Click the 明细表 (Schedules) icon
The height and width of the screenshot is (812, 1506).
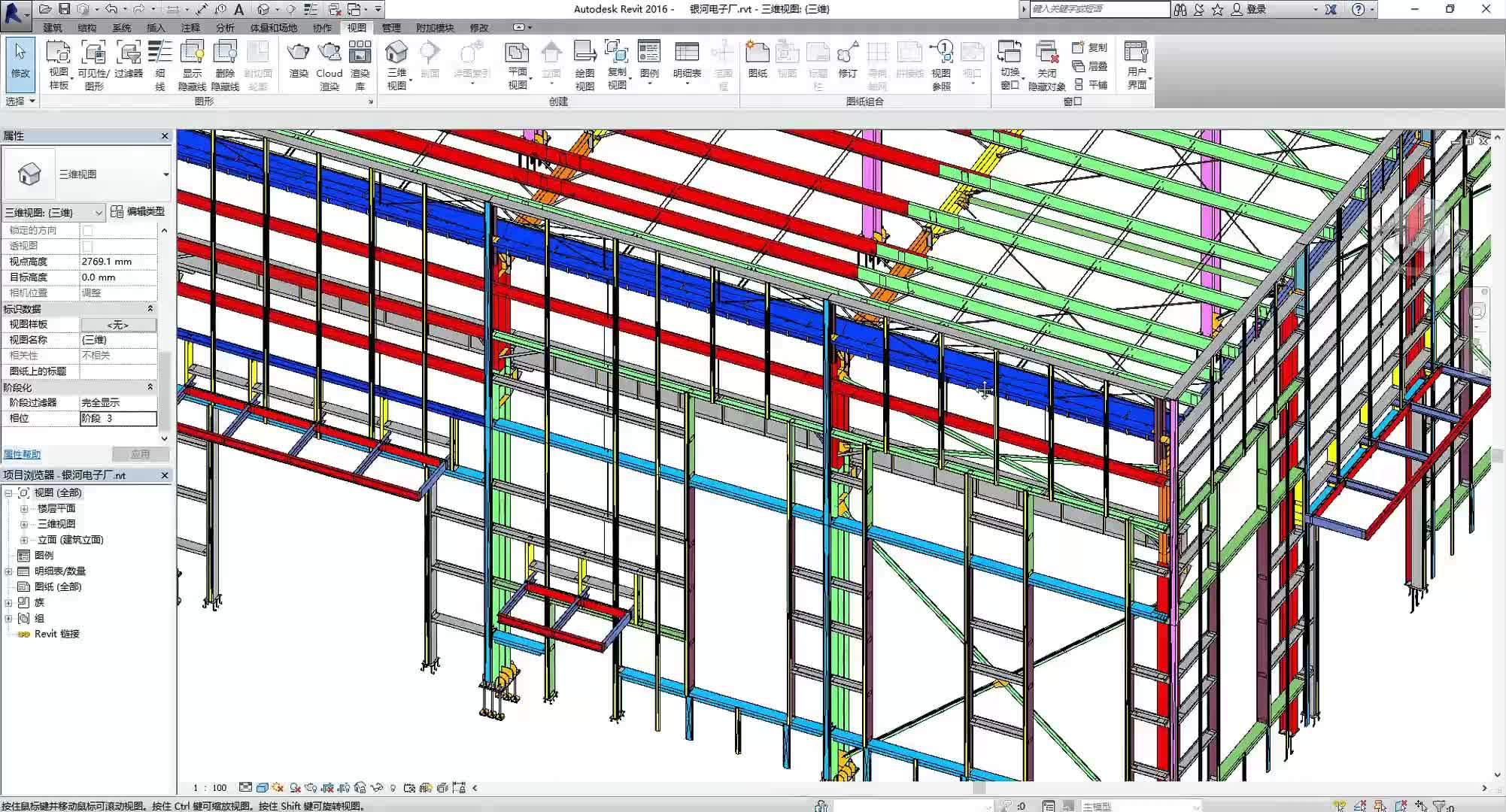click(686, 53)
